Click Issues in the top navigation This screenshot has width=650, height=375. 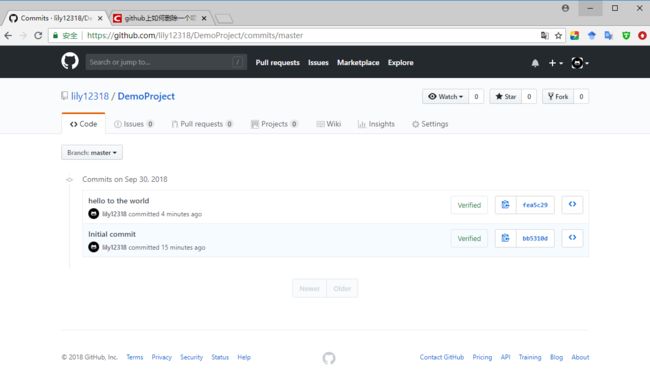(x=318, y=63)
